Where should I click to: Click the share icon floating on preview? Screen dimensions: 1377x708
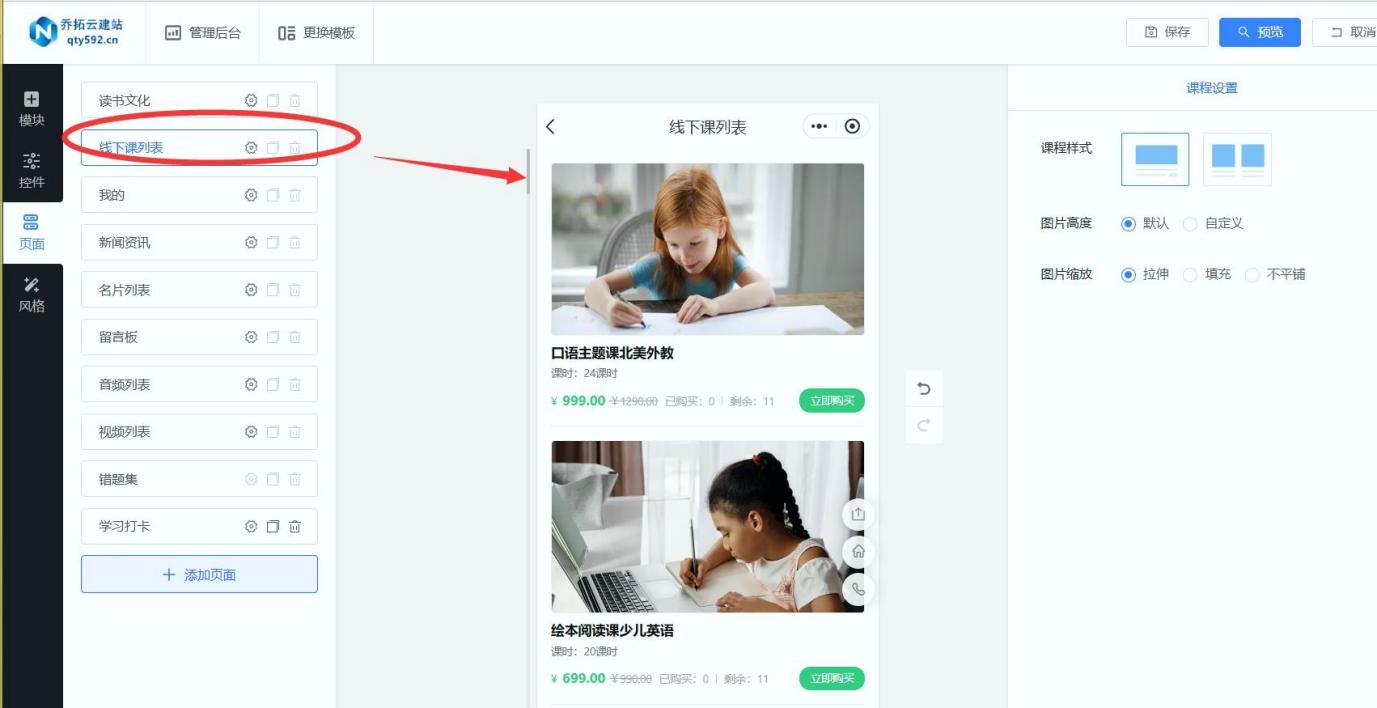pyautogui.click(x=858, y=514)
